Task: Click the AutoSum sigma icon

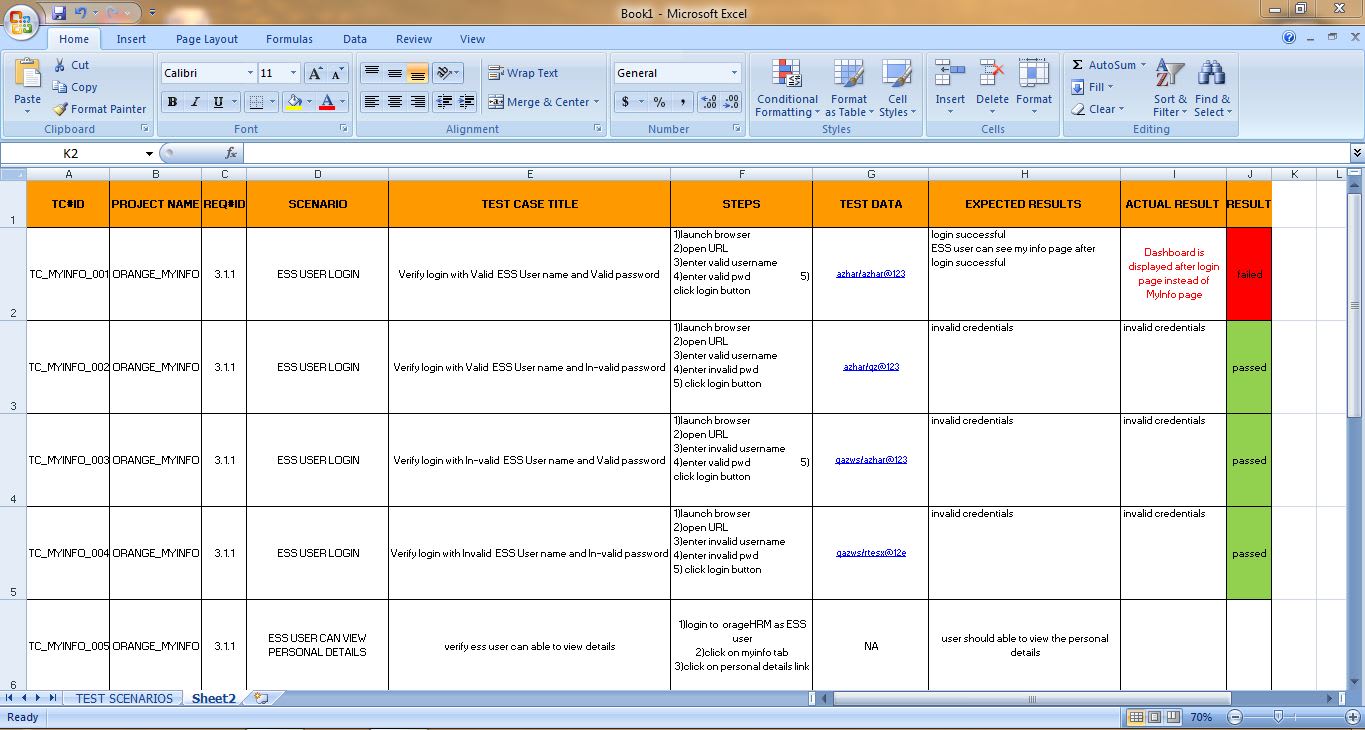Action: (x=1078, y=65)
